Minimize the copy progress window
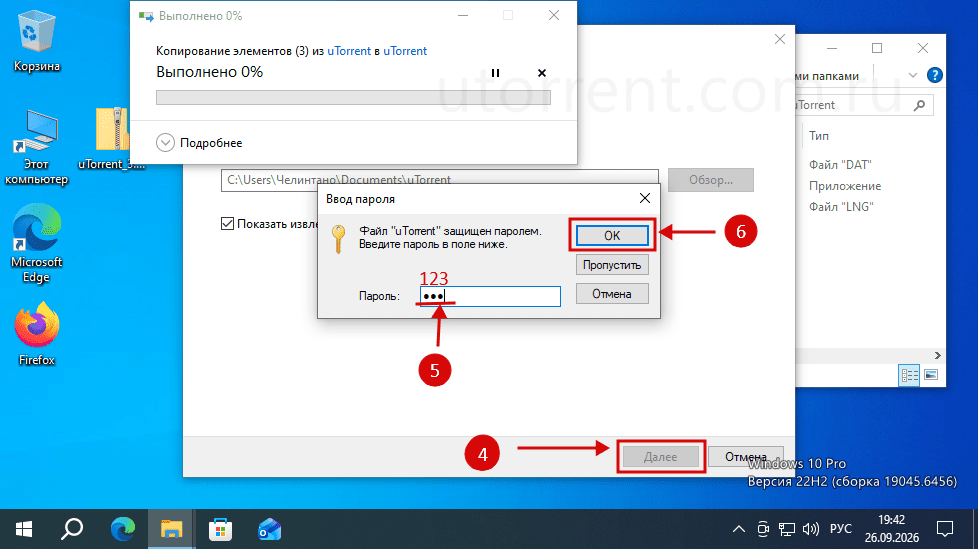Screen dimensions: 978x549 (463, 16)
